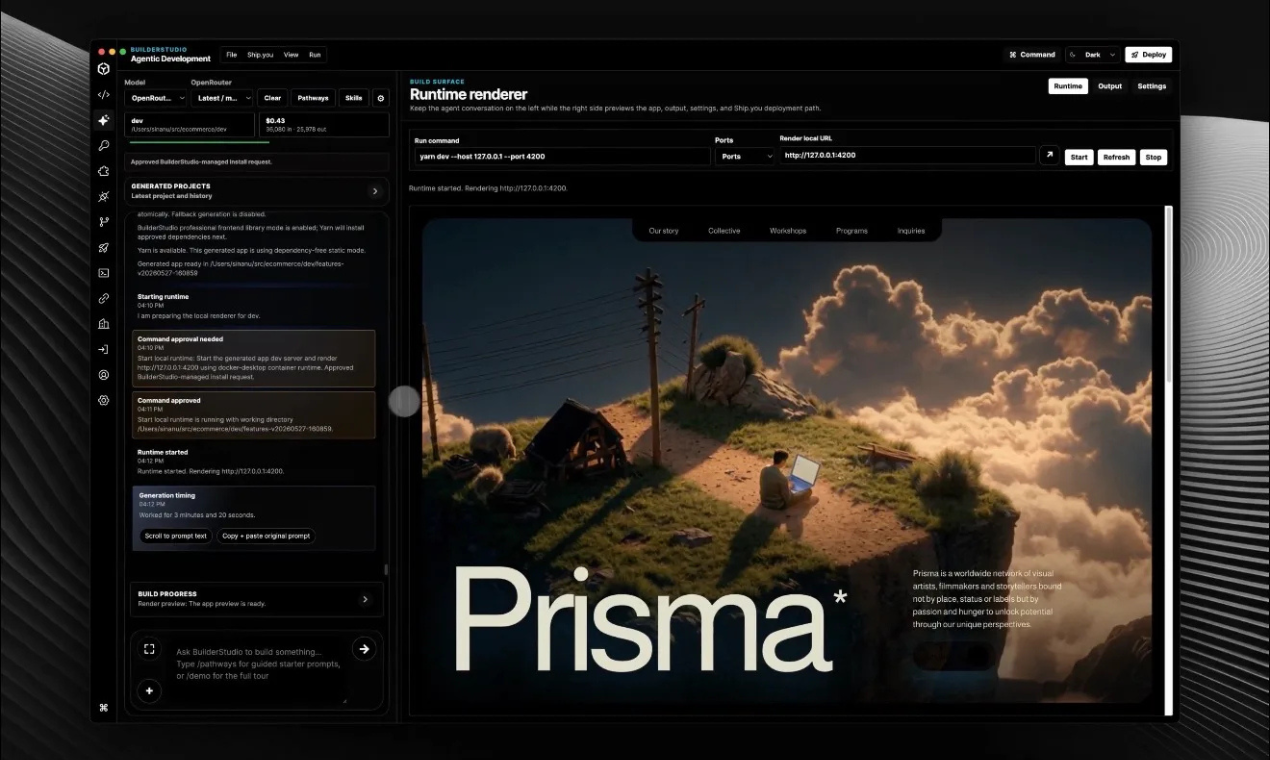Open the Ports dropdown
Viewport: 1270px width, 760px height.
(744, 156)
